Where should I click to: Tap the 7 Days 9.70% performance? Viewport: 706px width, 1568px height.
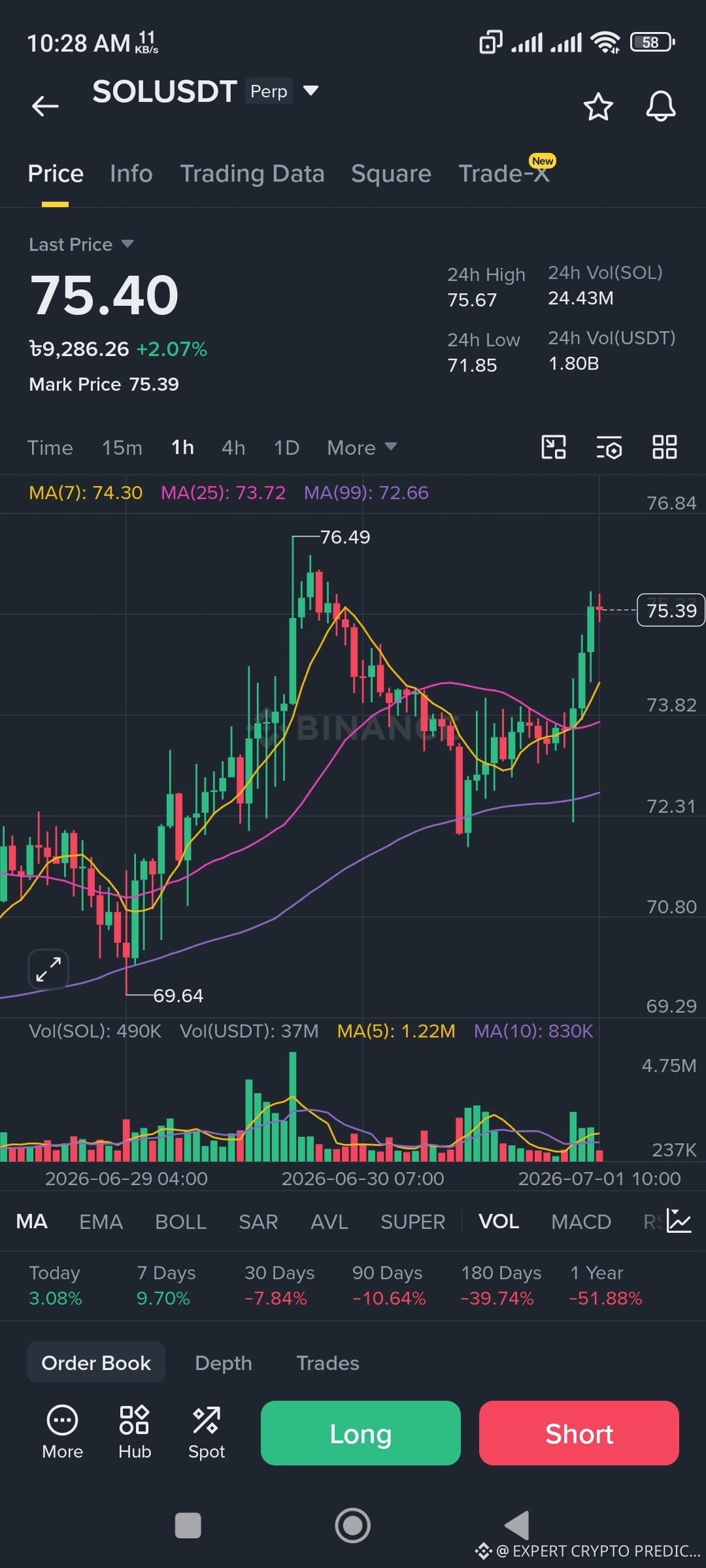[x=166, y=1285]
